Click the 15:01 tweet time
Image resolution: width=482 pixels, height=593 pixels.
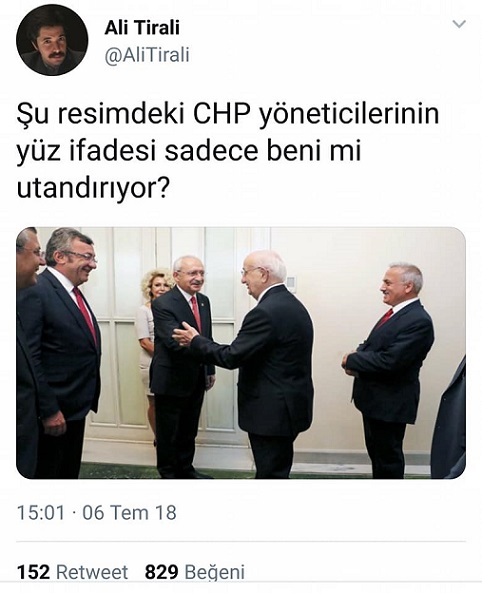pyautogui.click(x=41, y=513)
